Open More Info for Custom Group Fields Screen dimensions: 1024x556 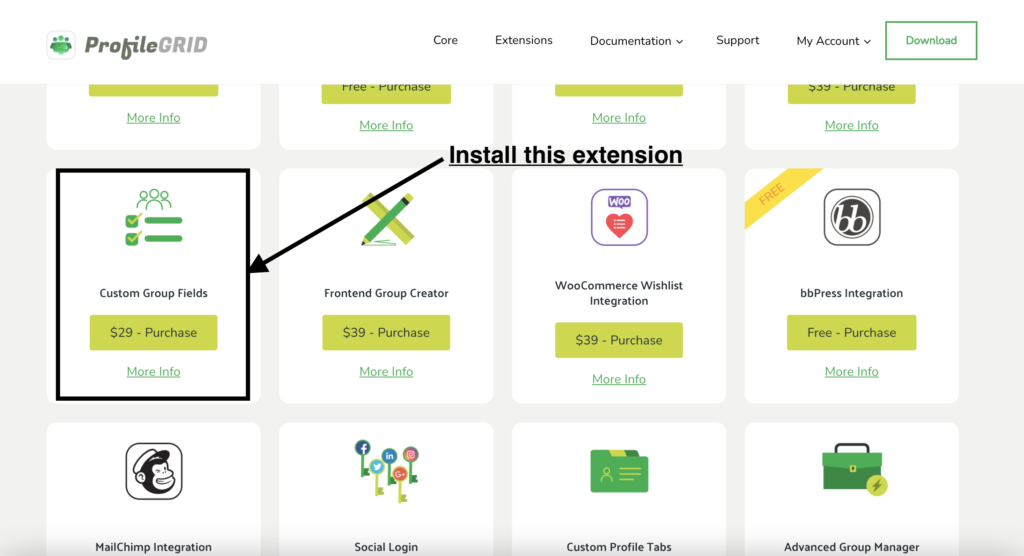(x=153, y=372)
